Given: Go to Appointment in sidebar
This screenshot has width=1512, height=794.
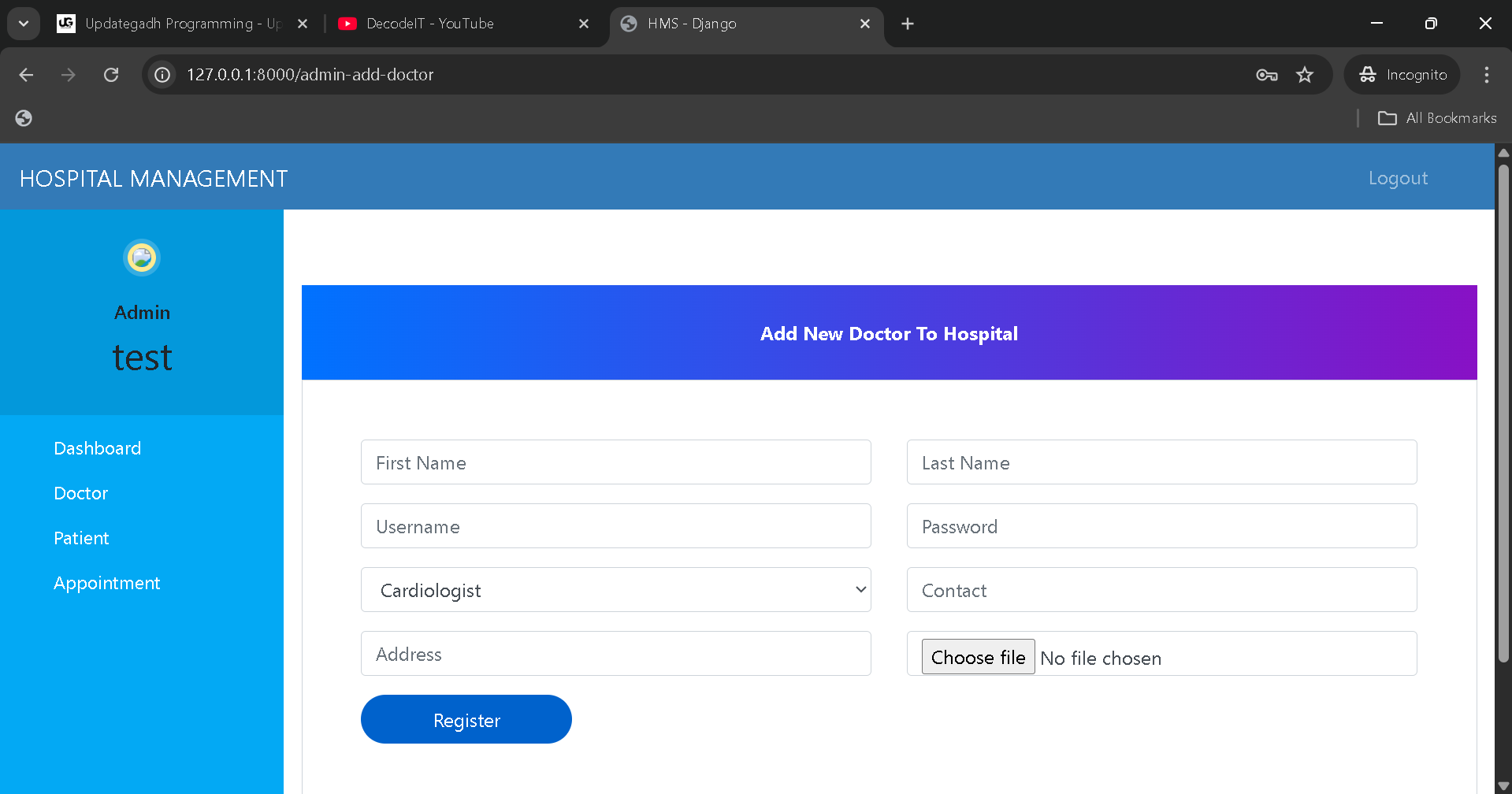Looking at the screenshot, I should 107,583.
